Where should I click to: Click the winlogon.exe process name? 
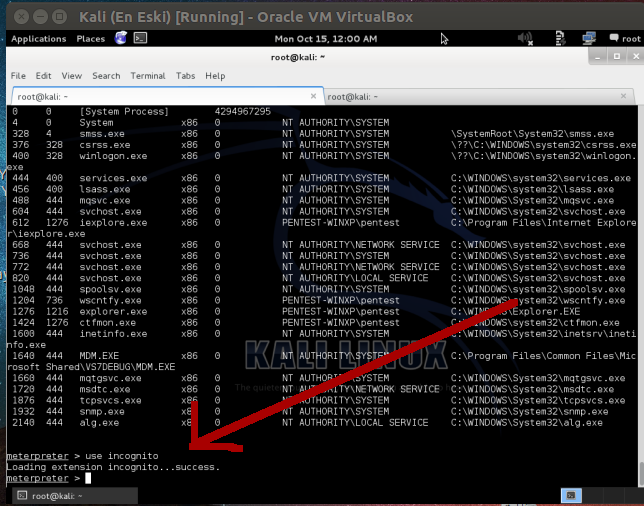coord(113,156)
